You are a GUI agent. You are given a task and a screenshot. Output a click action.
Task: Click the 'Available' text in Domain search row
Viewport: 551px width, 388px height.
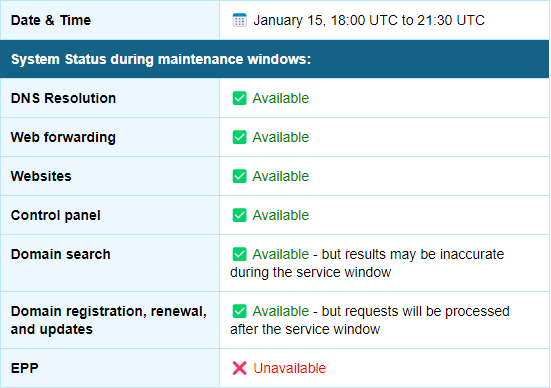(281, 254)
